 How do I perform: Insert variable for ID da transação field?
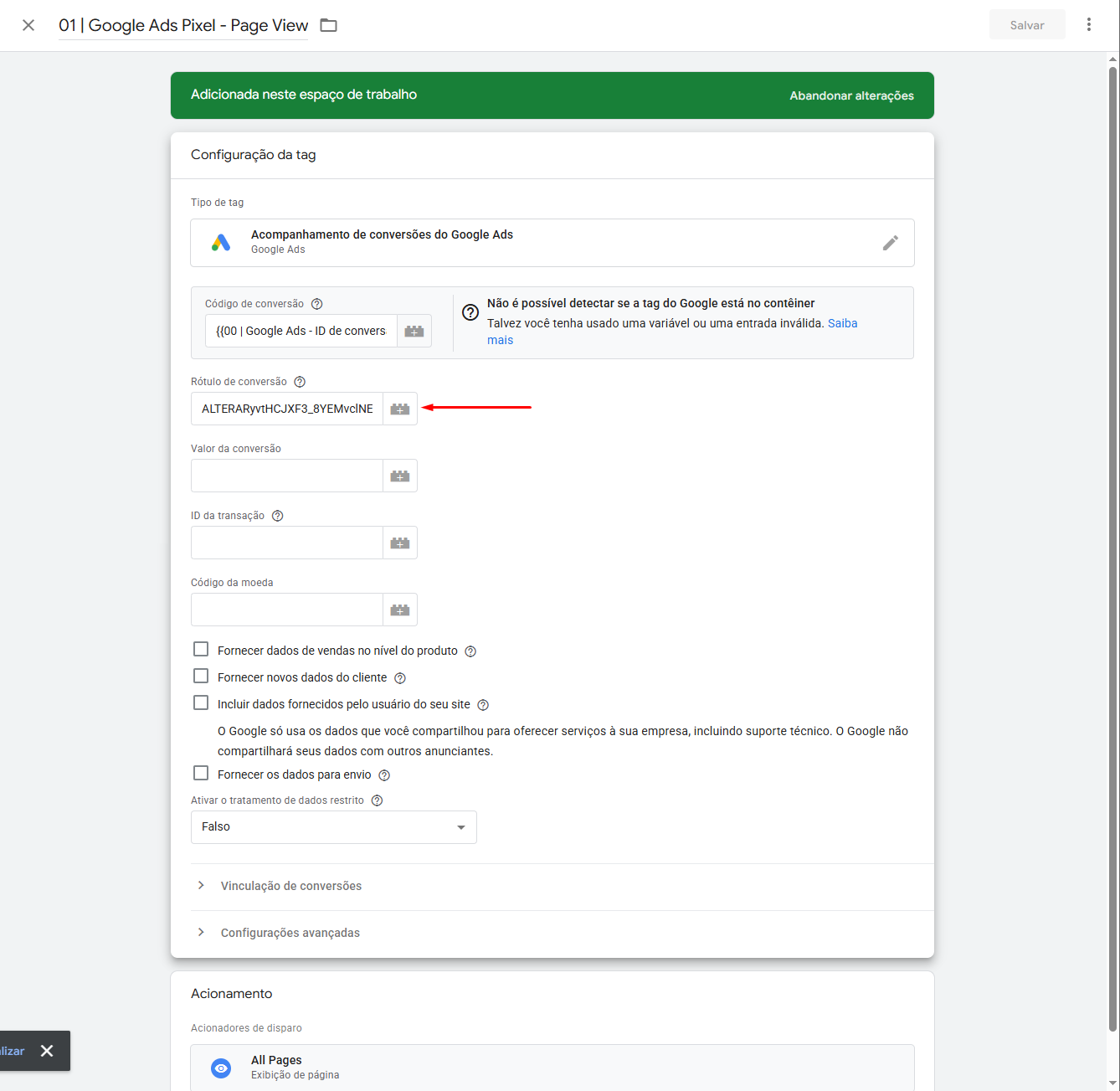tap(400, 543)
